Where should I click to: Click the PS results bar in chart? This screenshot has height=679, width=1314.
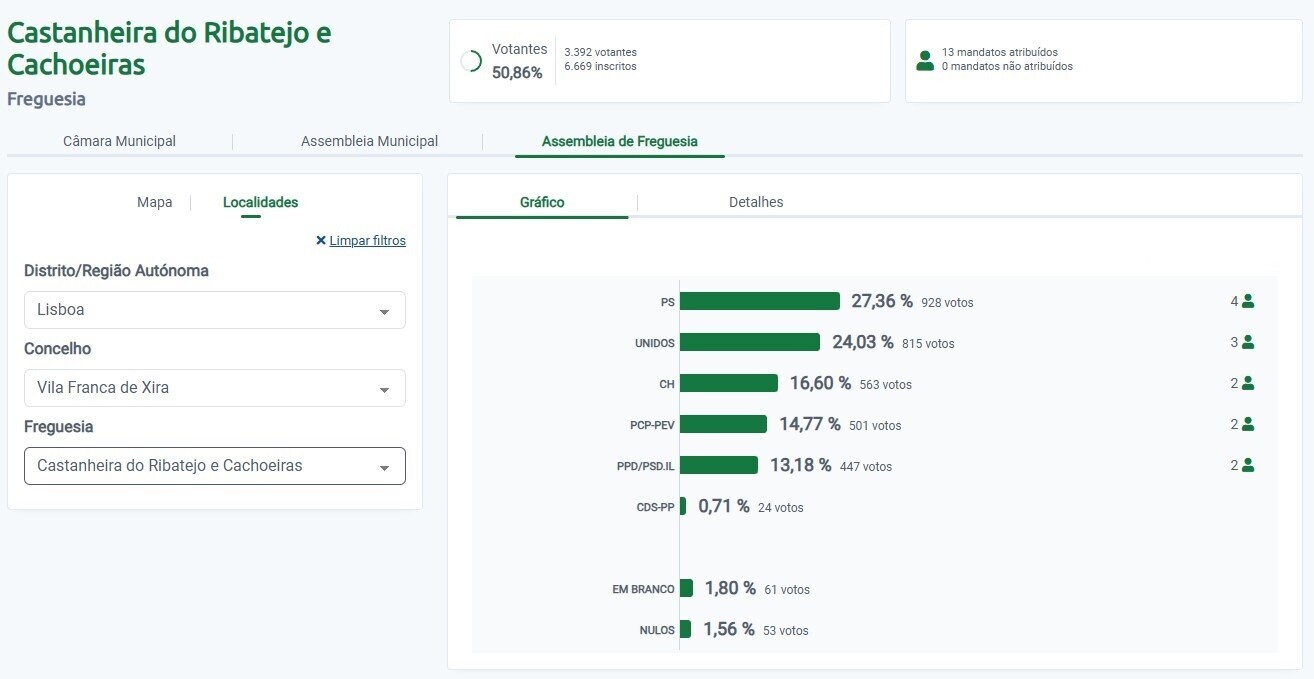(x=759, y=301)
